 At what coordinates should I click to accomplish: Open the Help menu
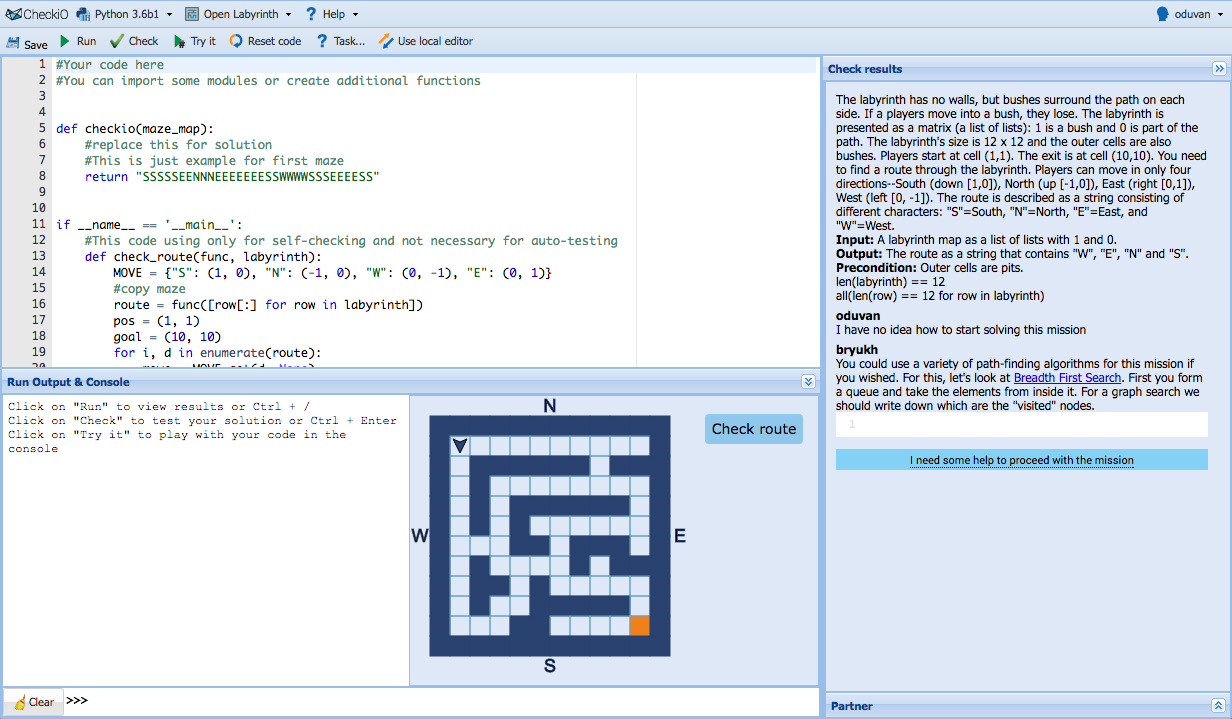332,14
